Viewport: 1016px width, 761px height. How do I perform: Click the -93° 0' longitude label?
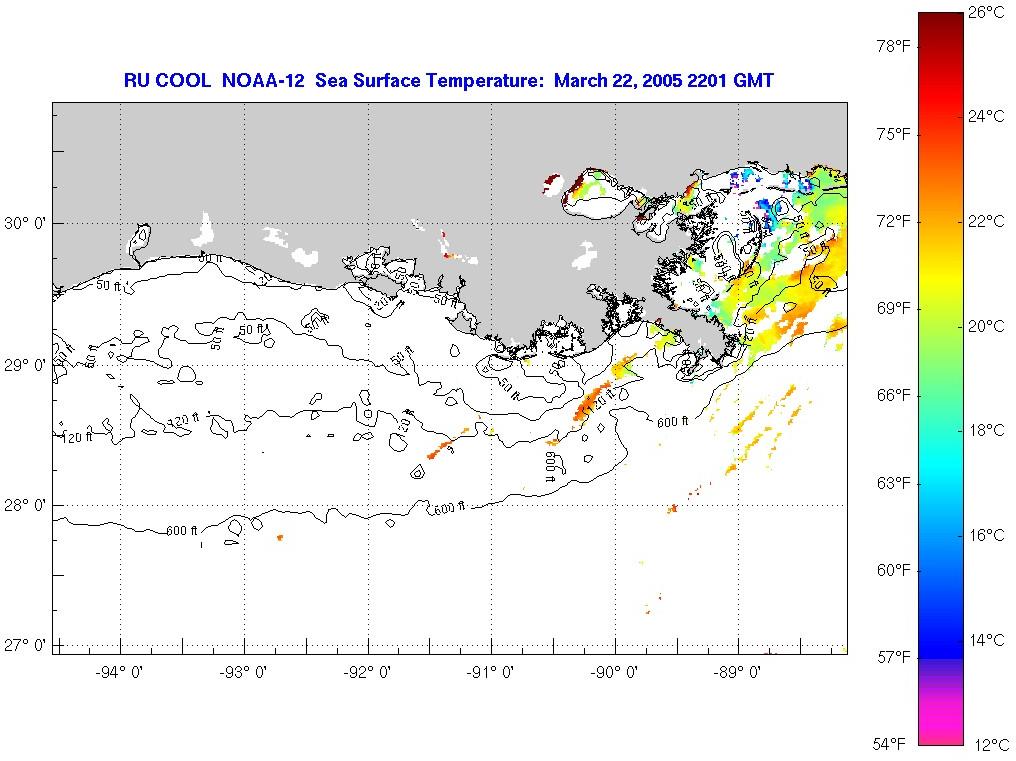pos(243,673)
